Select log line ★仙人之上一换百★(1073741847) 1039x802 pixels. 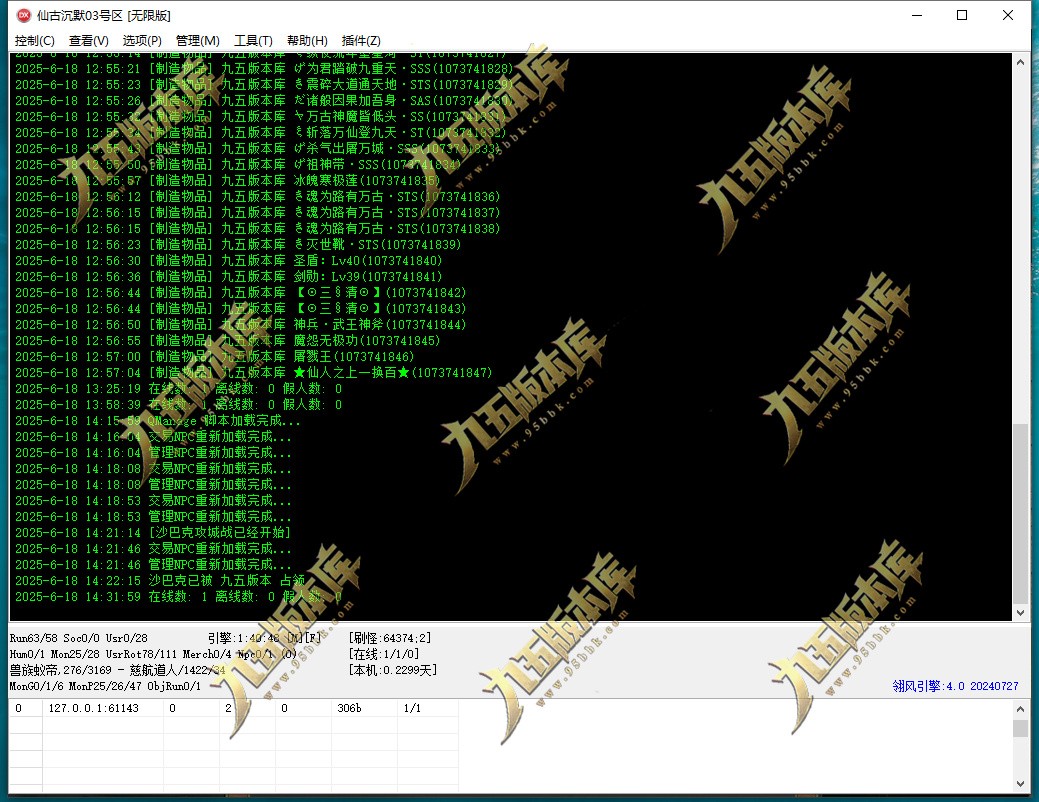click(253, 372)
